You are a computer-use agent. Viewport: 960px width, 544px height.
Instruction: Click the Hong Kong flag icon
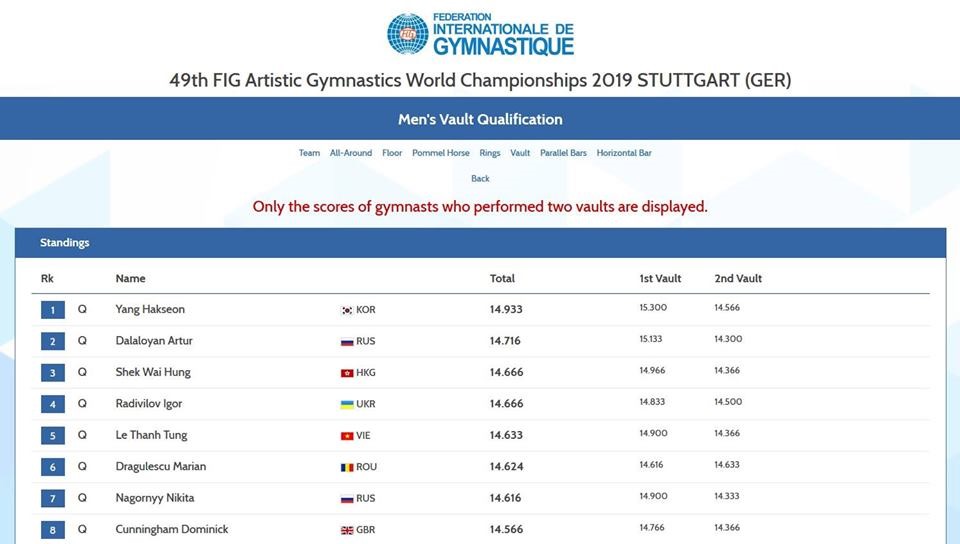[347, 373]
